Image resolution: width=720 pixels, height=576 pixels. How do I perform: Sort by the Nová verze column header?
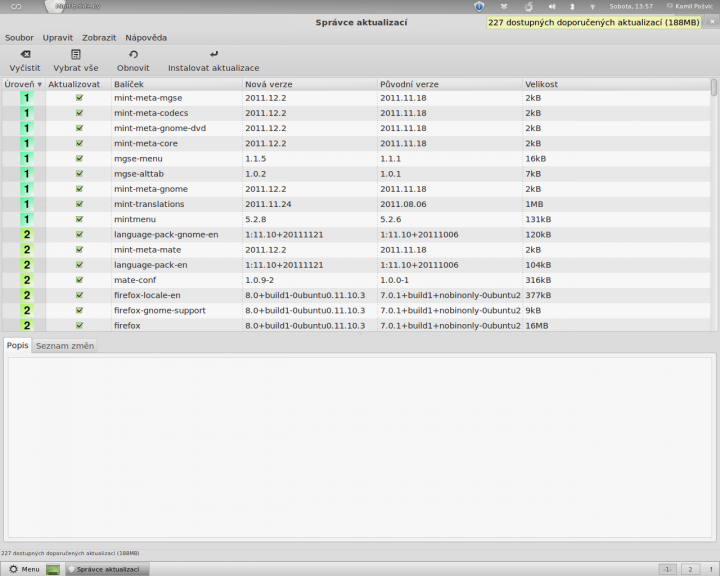[310, 84]
